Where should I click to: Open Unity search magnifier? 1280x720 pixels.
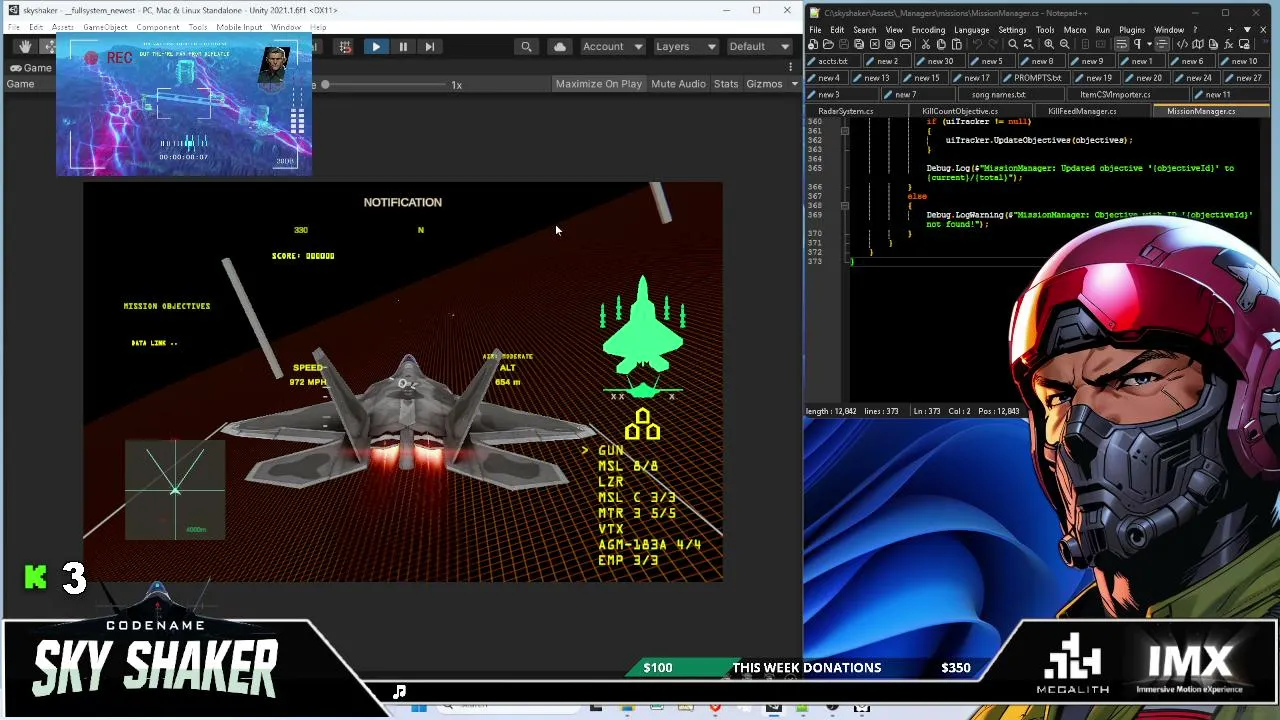(x=526, y=46)
